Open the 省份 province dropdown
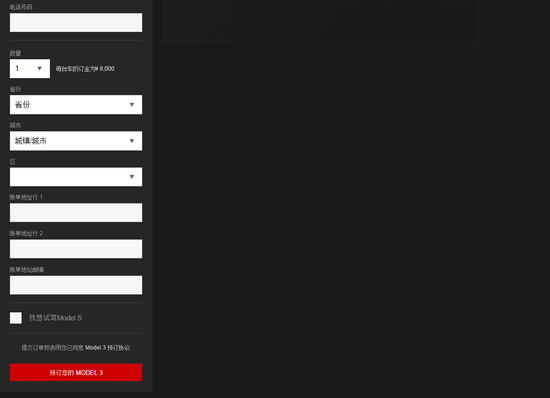Screen dimensions: 550x398 (76, 104)
